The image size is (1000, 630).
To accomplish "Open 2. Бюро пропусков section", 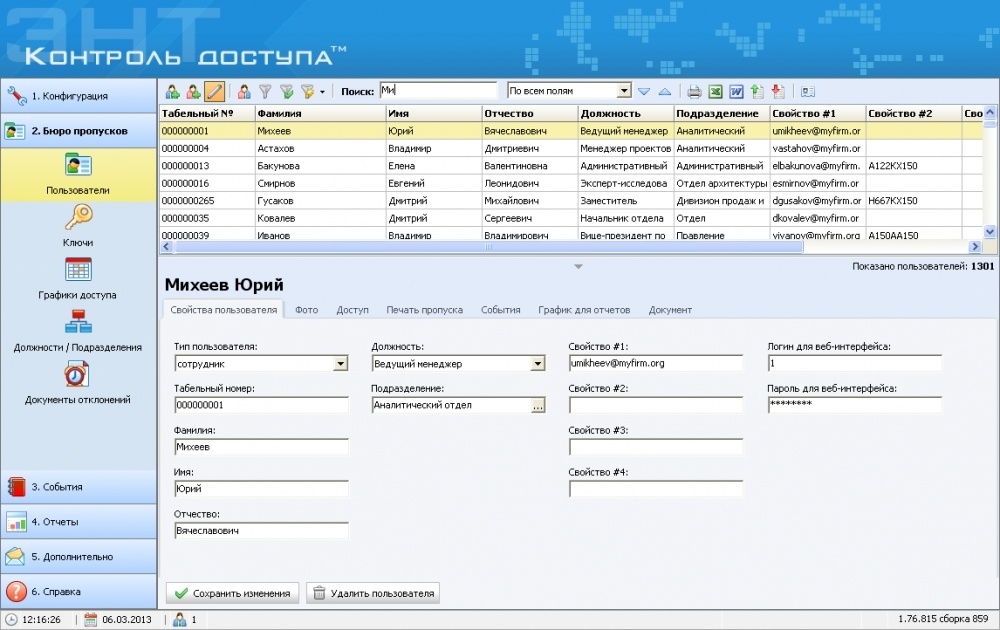I will tap(78, 131).
